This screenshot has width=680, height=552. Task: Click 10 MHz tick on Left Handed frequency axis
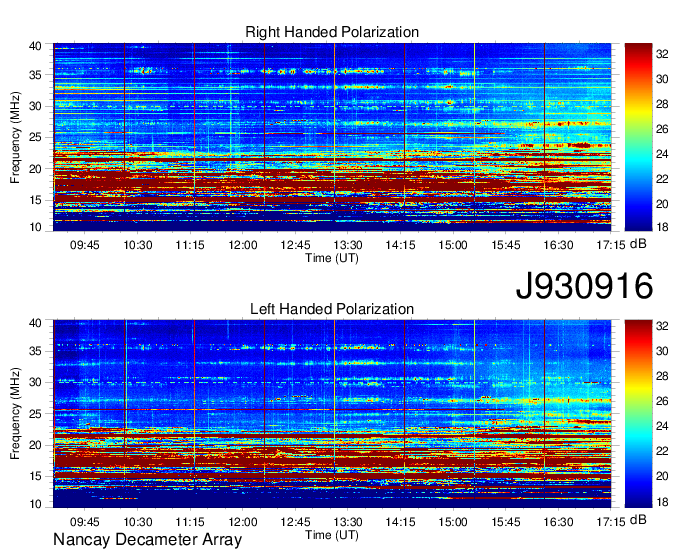(35, 504)
